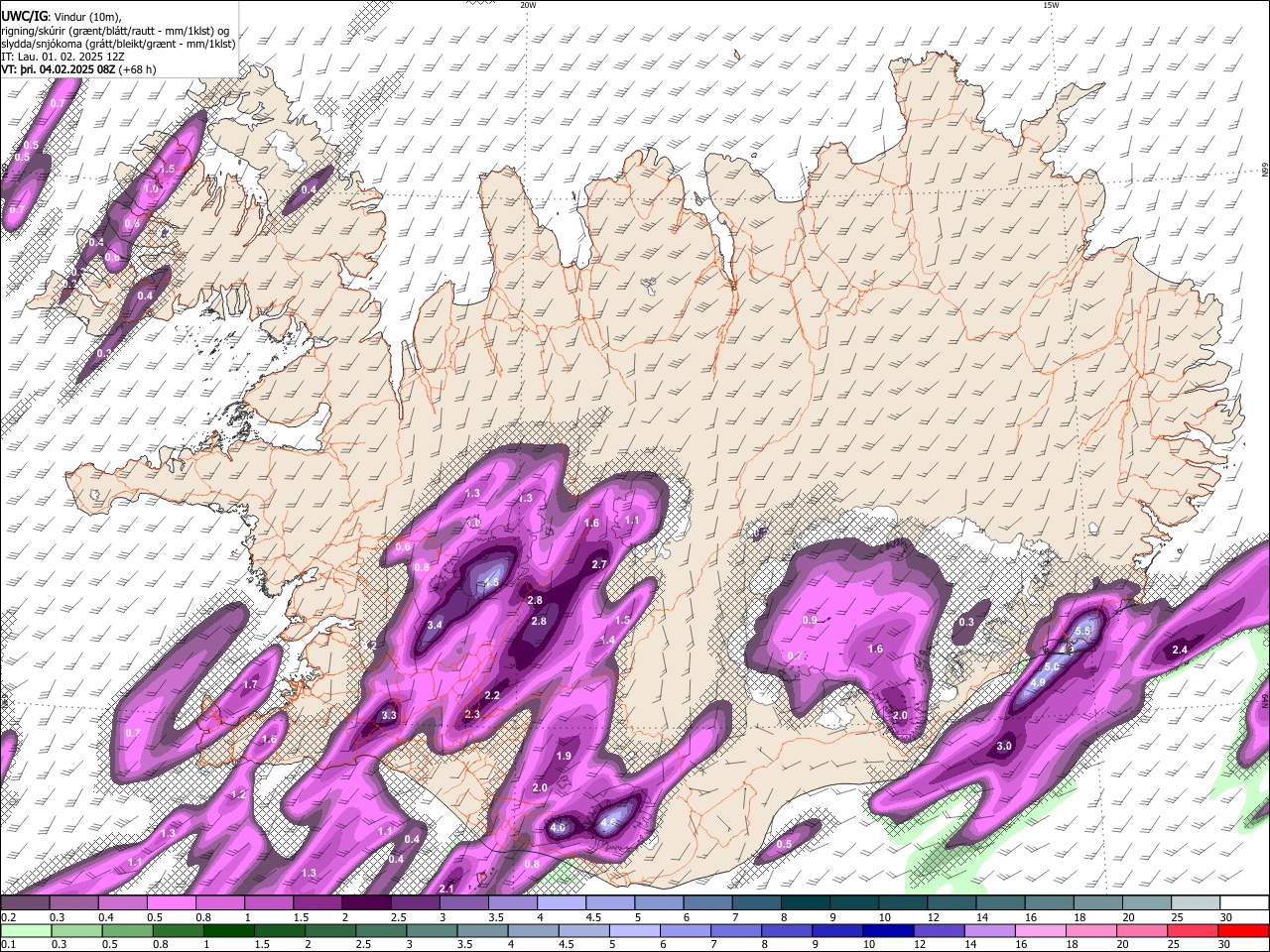Pick the pink swatch between 16 and 18 on the green scale
This screenshot has width=1270, height=952.
point(1041,931)
